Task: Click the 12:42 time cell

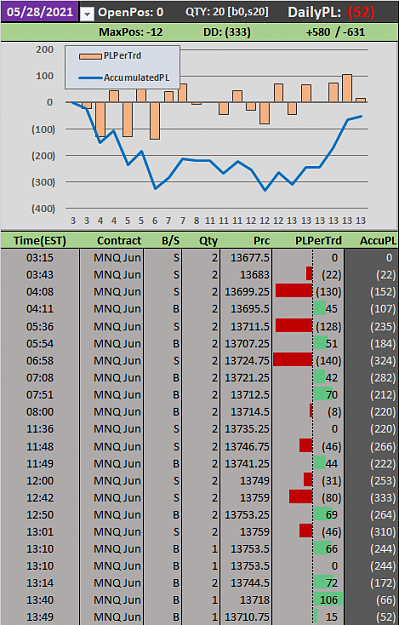Action: point(40,498)
